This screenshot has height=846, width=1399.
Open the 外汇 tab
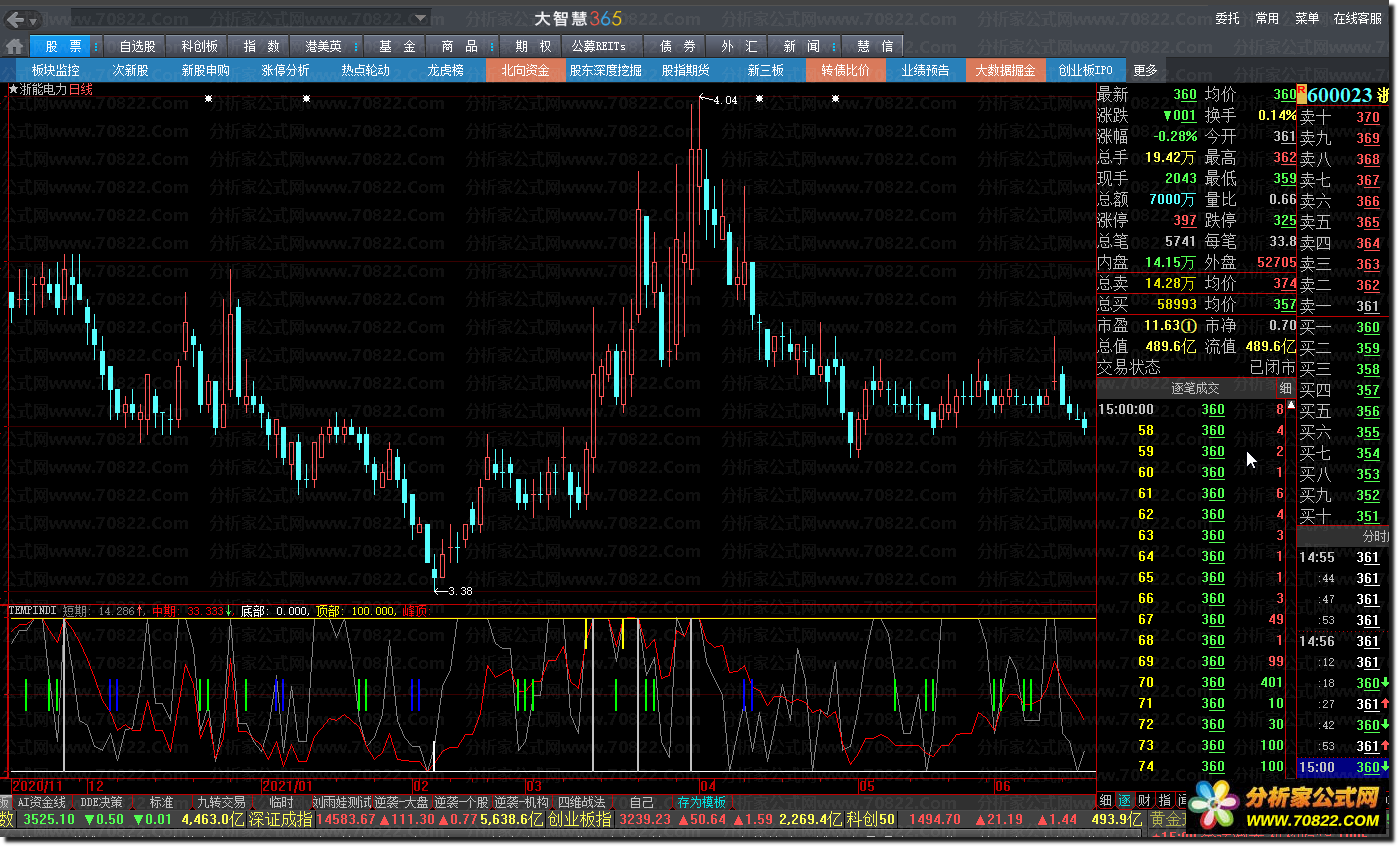coord(739,46)
